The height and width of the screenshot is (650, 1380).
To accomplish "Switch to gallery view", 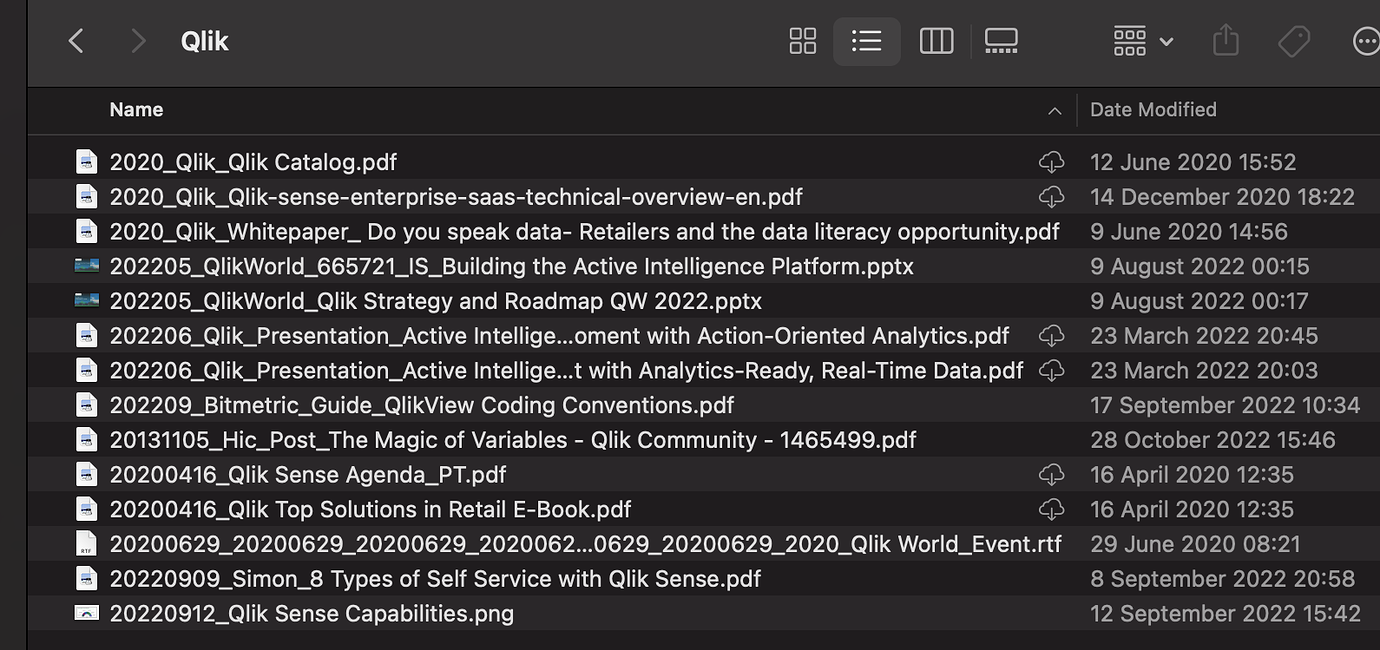I will point(1001,41).
